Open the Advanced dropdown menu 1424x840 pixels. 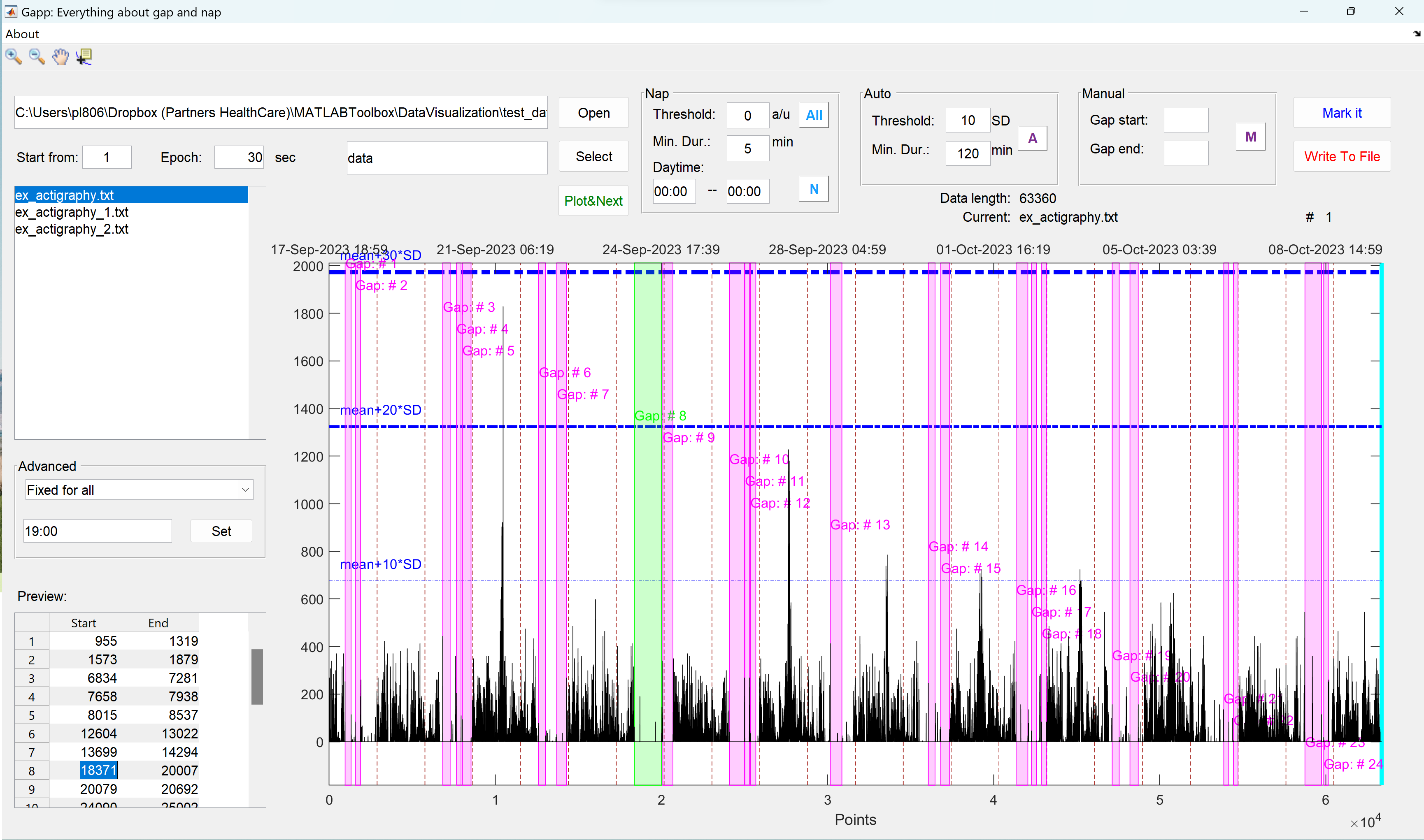point(138,490)
